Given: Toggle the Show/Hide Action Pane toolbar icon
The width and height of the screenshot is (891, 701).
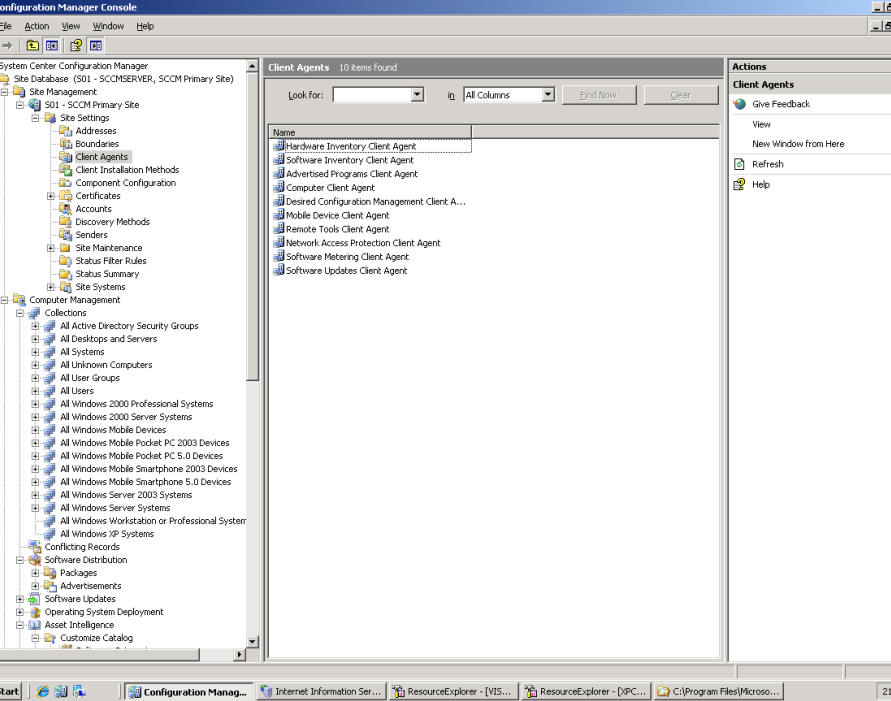Looking at the screenshot, I should [95, 45].
